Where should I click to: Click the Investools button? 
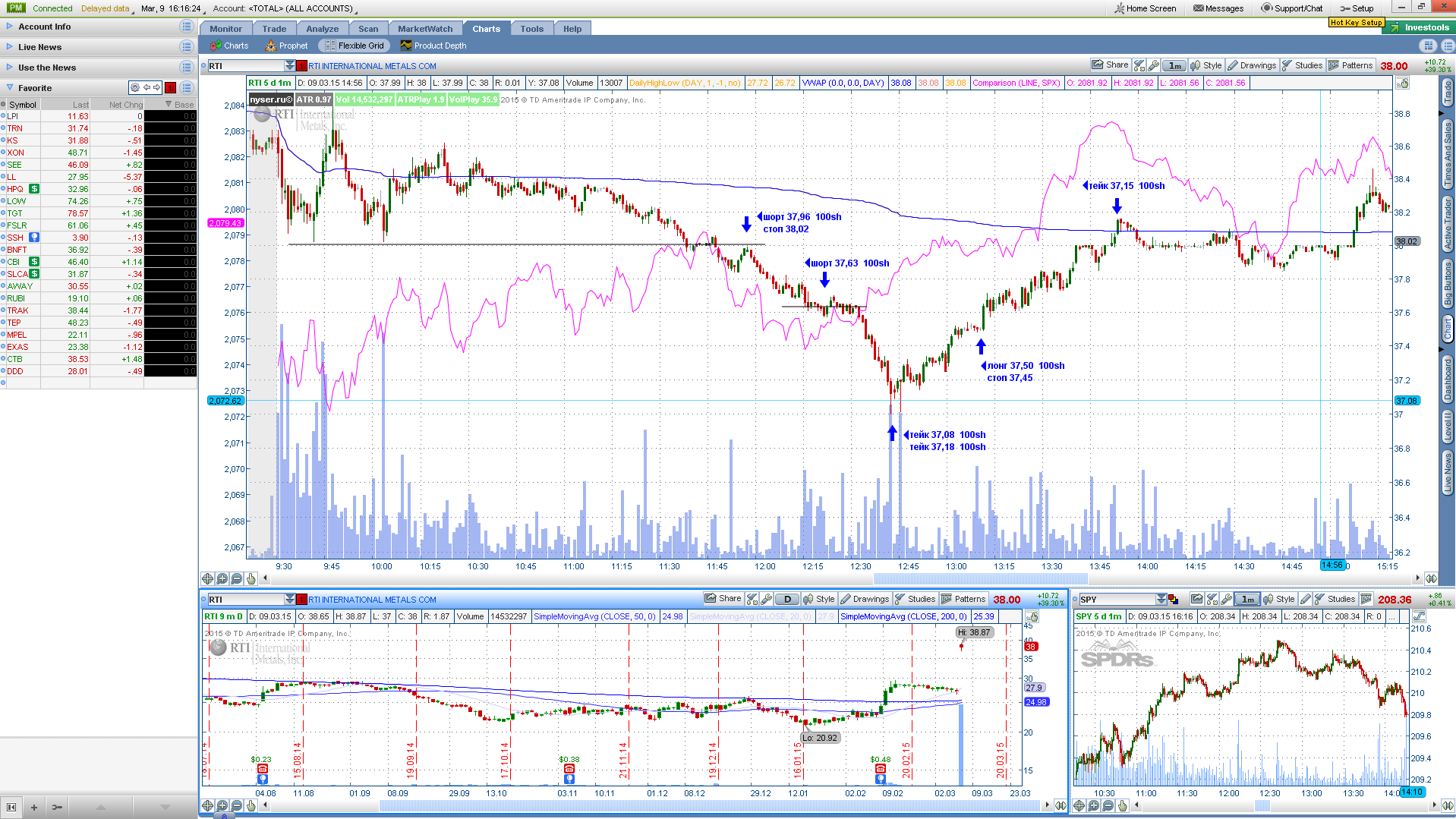tap(1418, 27)
